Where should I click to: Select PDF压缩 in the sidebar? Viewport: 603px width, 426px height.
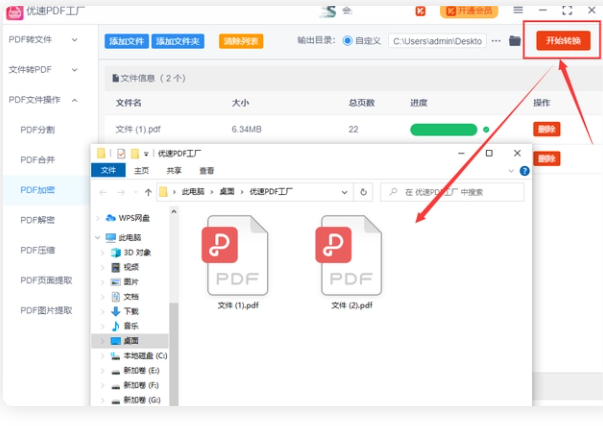(x=38, y=250)
